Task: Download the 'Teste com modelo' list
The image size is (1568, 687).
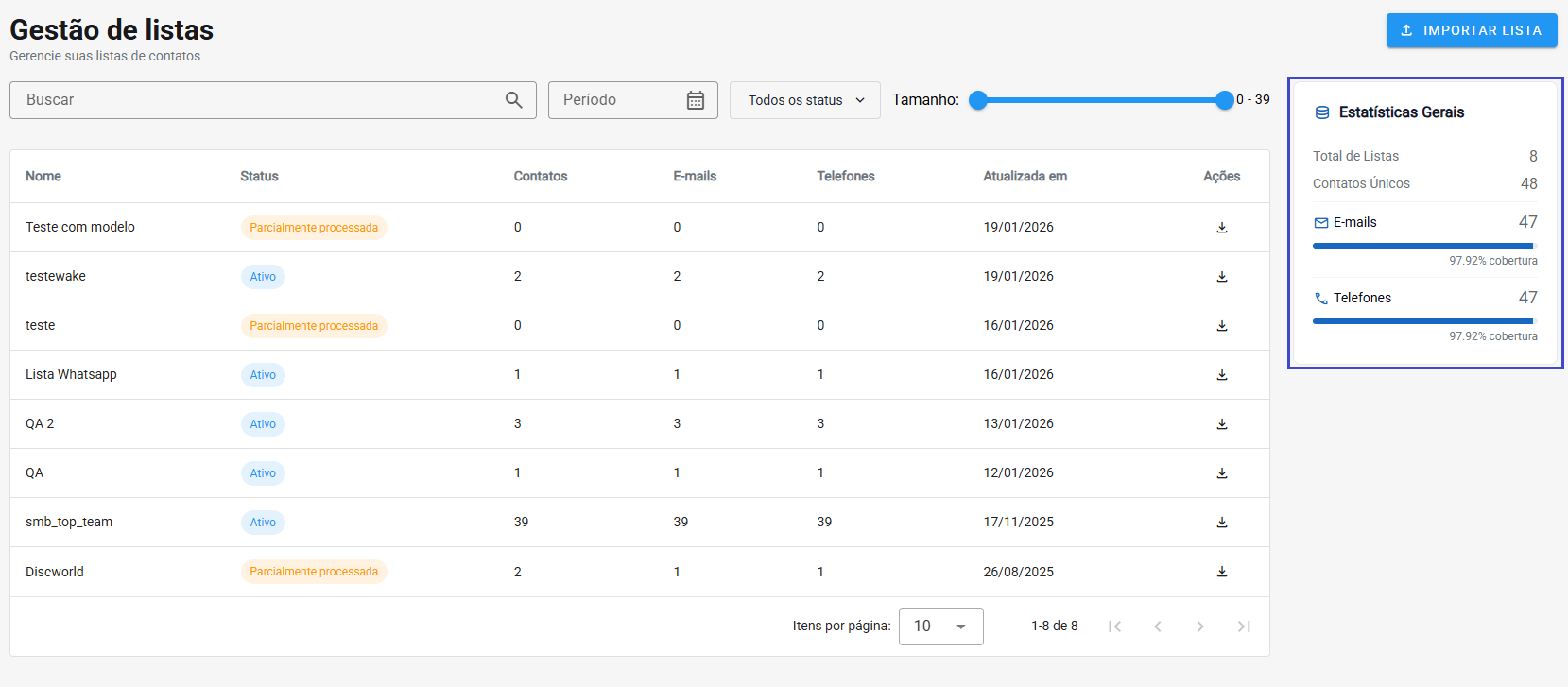Action: [x=1221, y=228]
